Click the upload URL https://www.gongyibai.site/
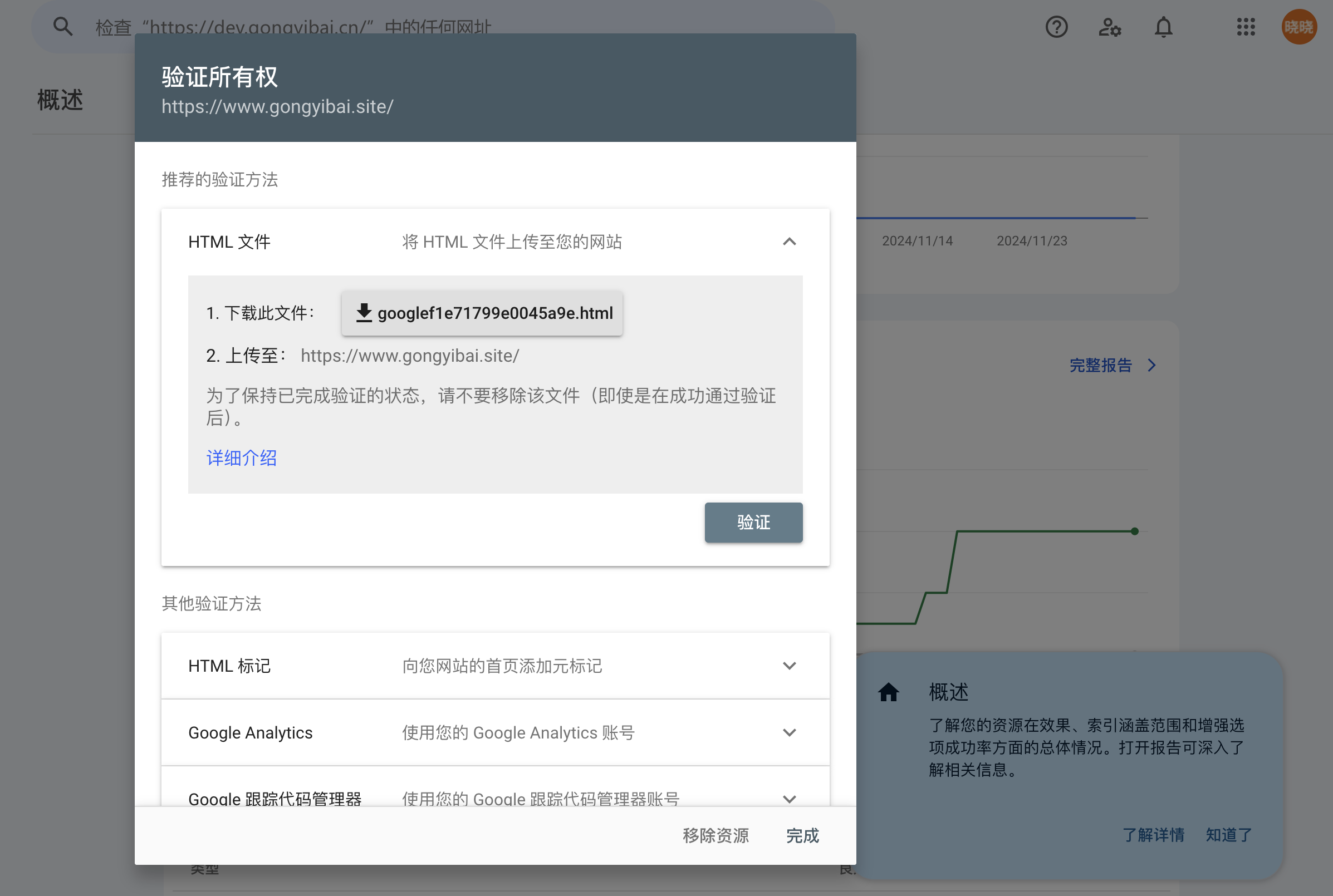Image resolution: width=1333 pixels, height=896 pixels. (x=410, y=356)
